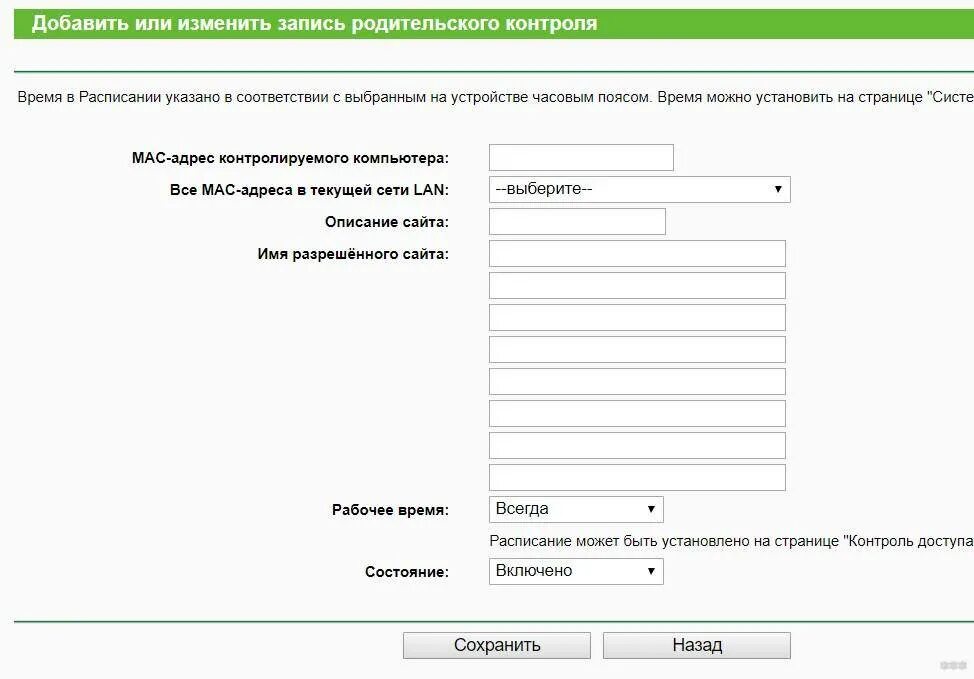Focus the eighth allowed site name field
974x679 pixels.
click(x=637, y=478)
